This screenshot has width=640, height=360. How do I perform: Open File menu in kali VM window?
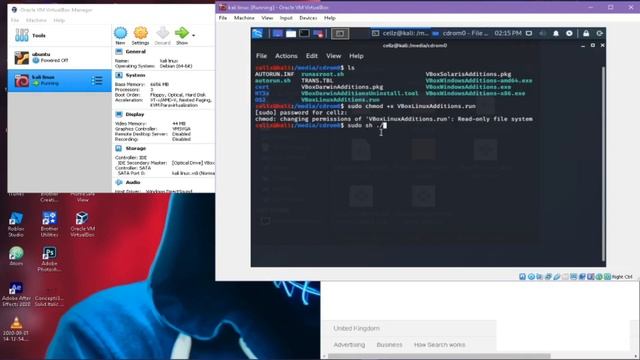(223, 18)
